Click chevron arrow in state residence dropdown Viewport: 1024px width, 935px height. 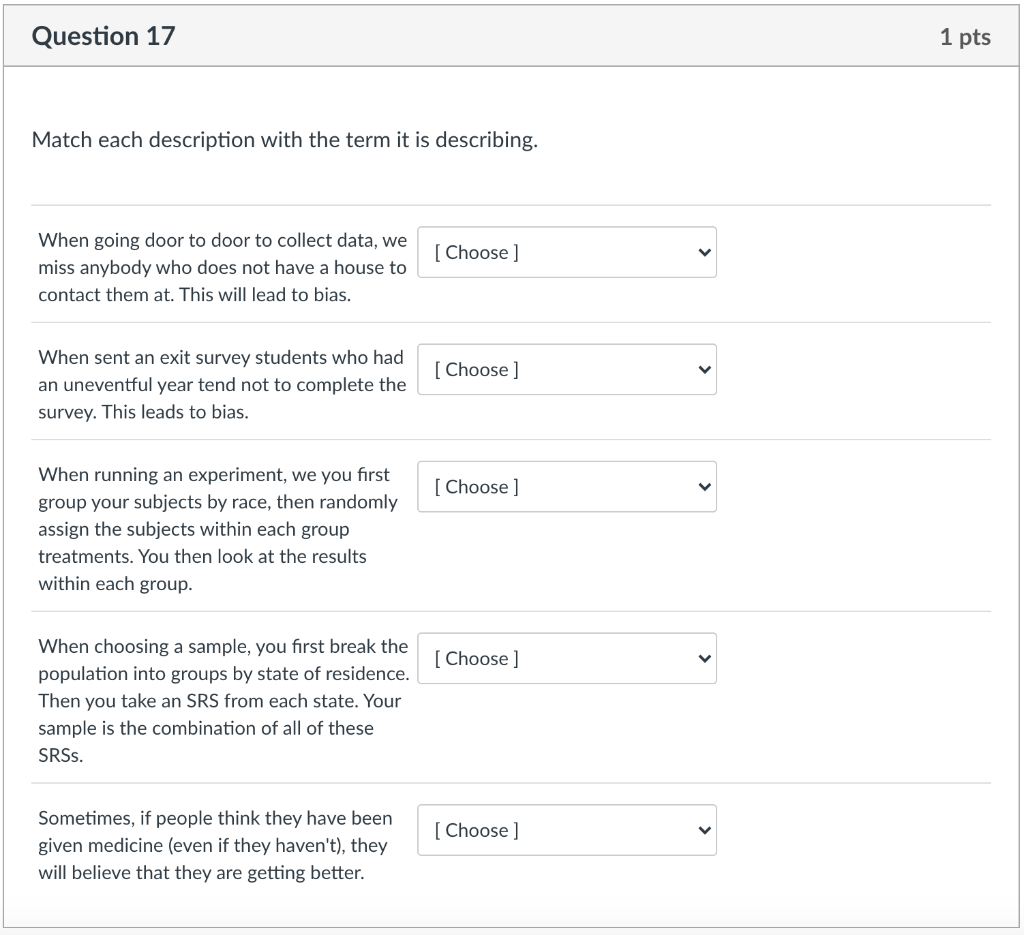pyautogui.click(x=704, y=658)
